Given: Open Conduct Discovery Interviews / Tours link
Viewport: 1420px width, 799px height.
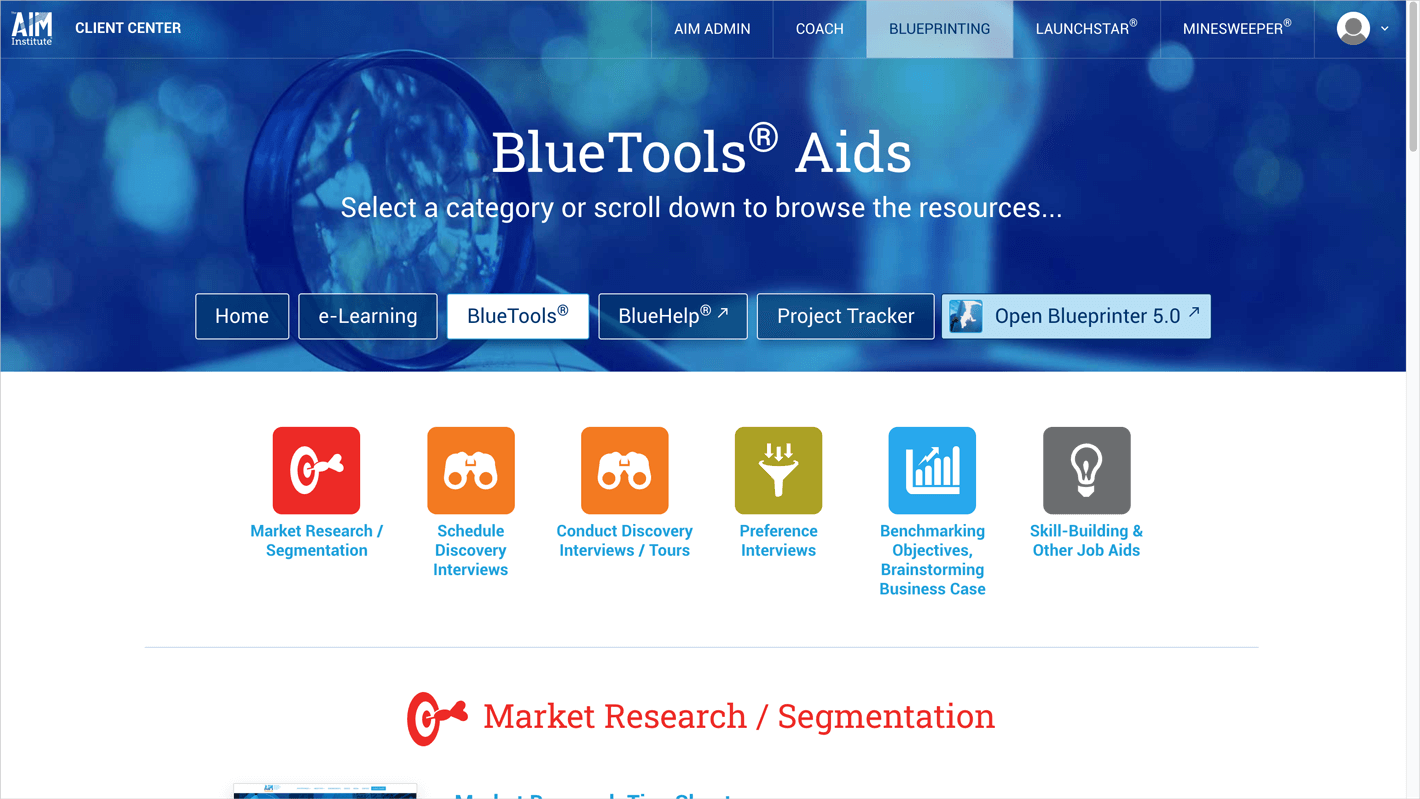Looking at the screenshot, I should click(x=625, y=541).
